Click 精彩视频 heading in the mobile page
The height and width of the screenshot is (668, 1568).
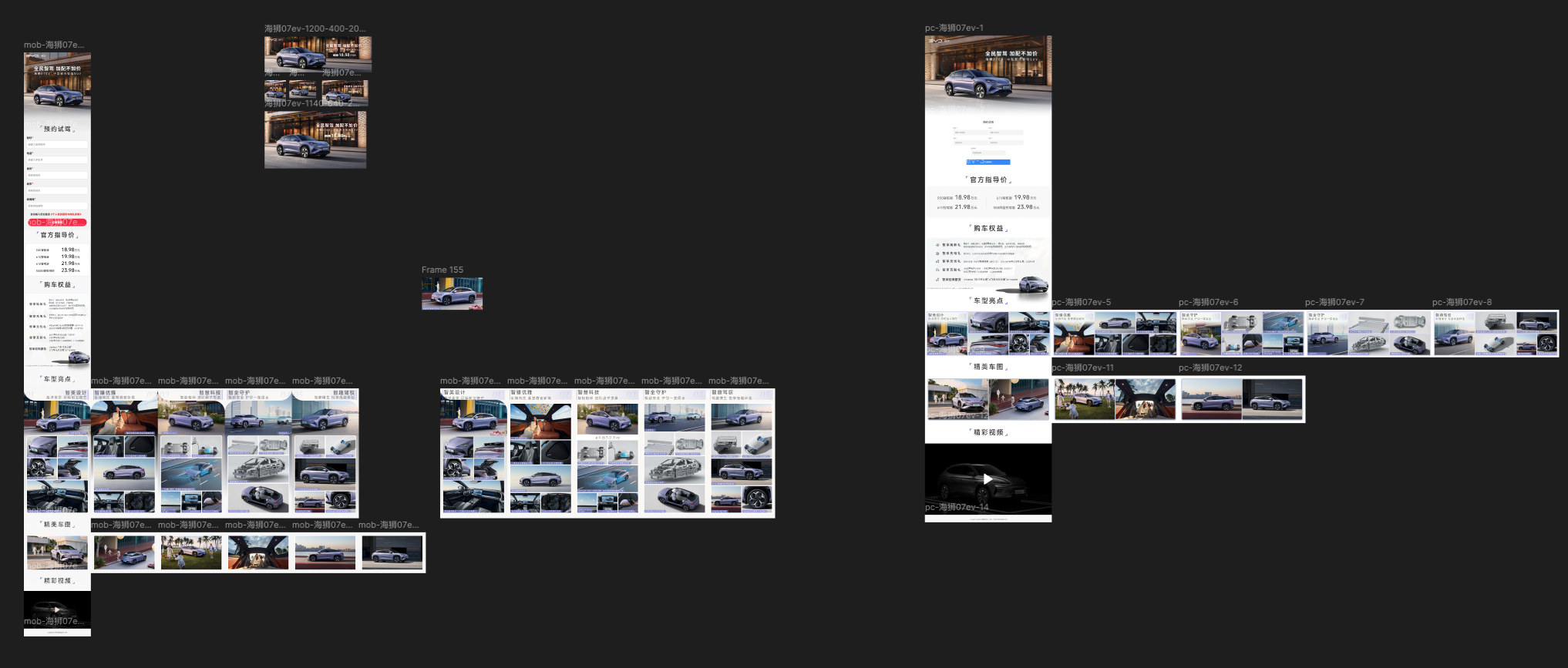[x=58, y=580]
